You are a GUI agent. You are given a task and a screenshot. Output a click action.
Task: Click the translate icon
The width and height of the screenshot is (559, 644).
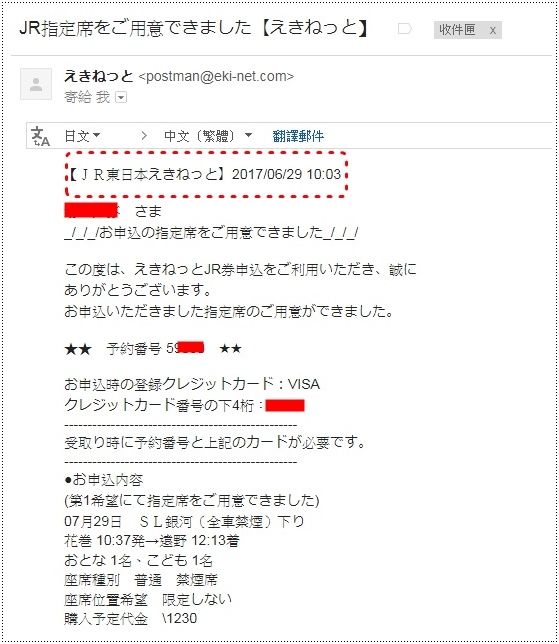pos(40,136)
